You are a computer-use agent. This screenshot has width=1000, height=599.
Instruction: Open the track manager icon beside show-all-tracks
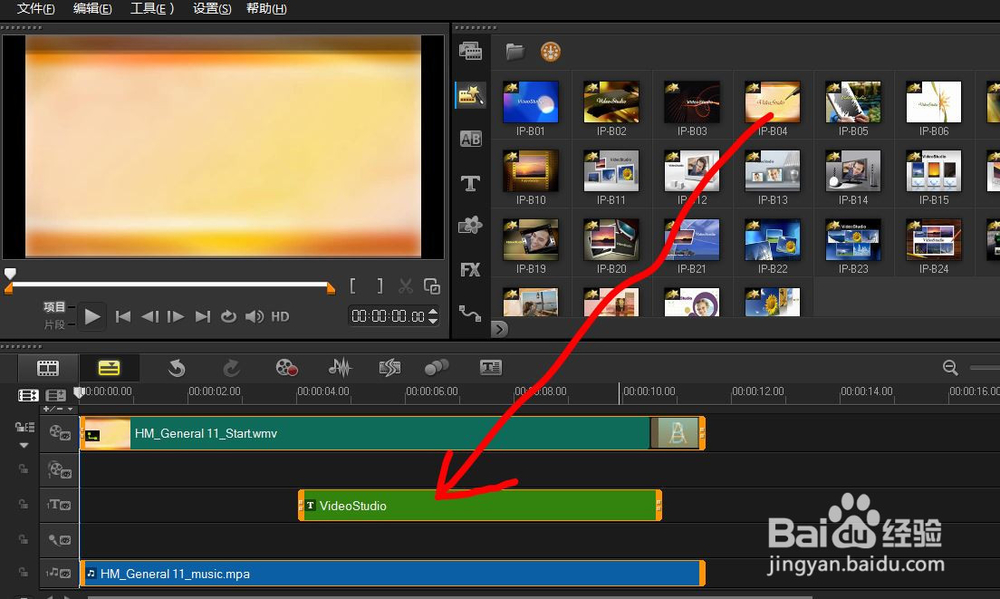[x=56, y=396]
